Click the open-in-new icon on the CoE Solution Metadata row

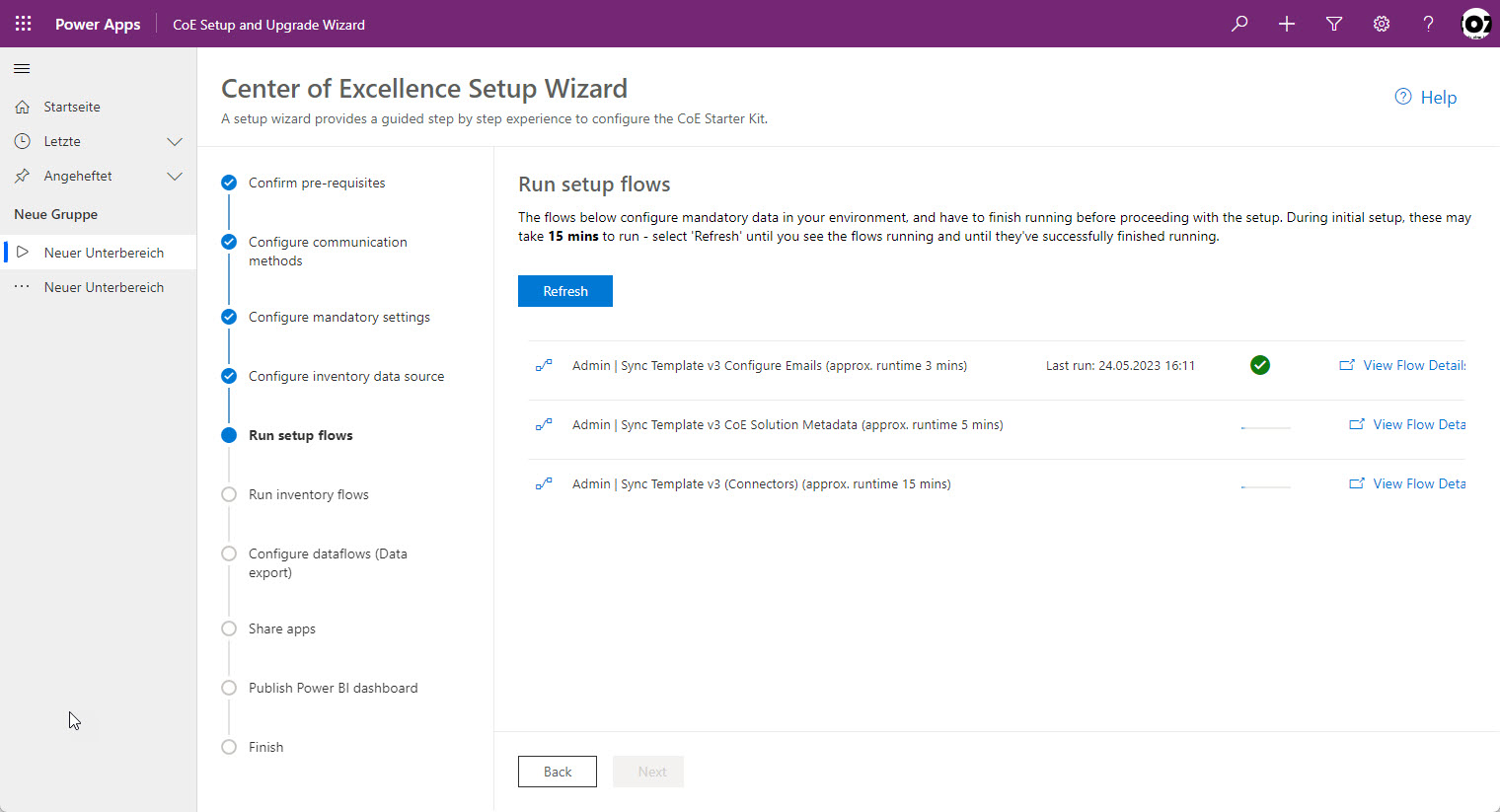point(1357,424)
